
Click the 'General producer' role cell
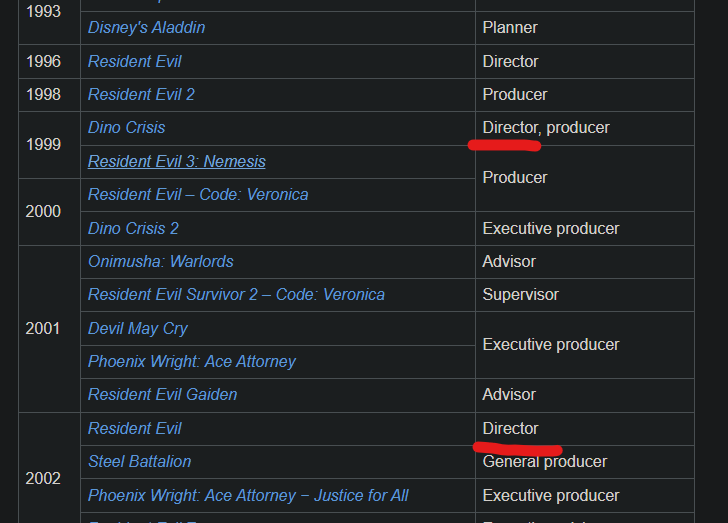click(545, 461)
